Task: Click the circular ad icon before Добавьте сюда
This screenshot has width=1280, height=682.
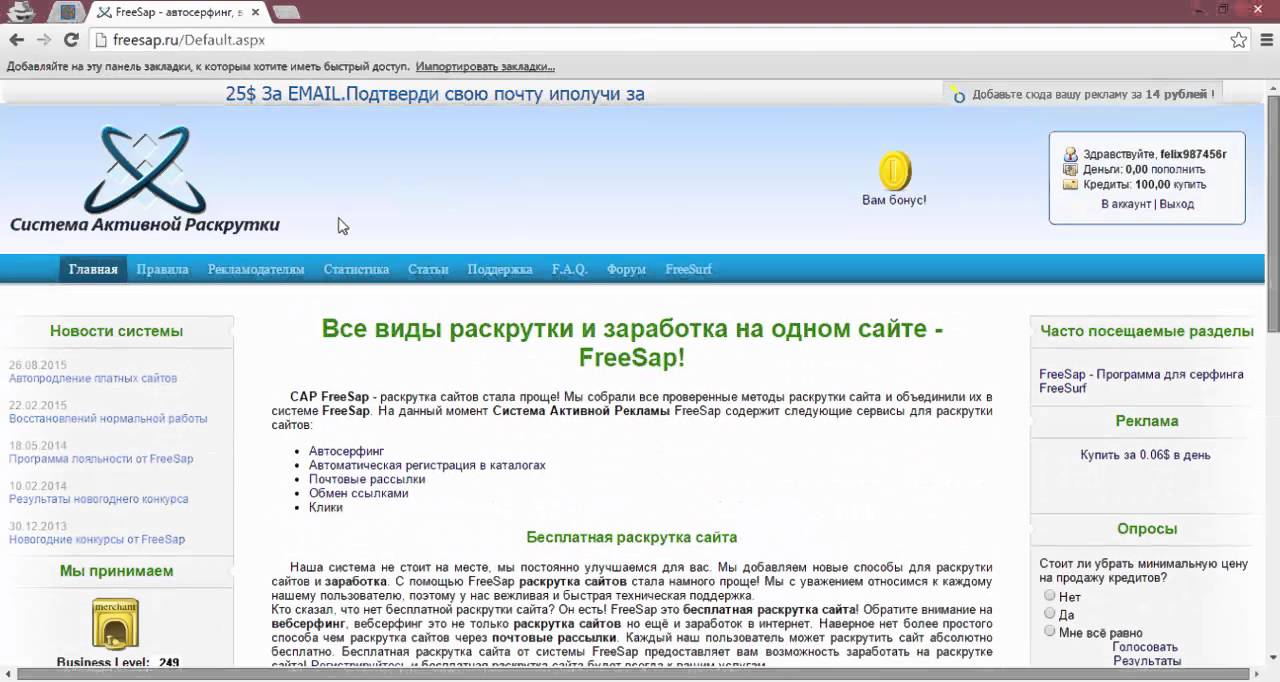Action: coord(958,95)
